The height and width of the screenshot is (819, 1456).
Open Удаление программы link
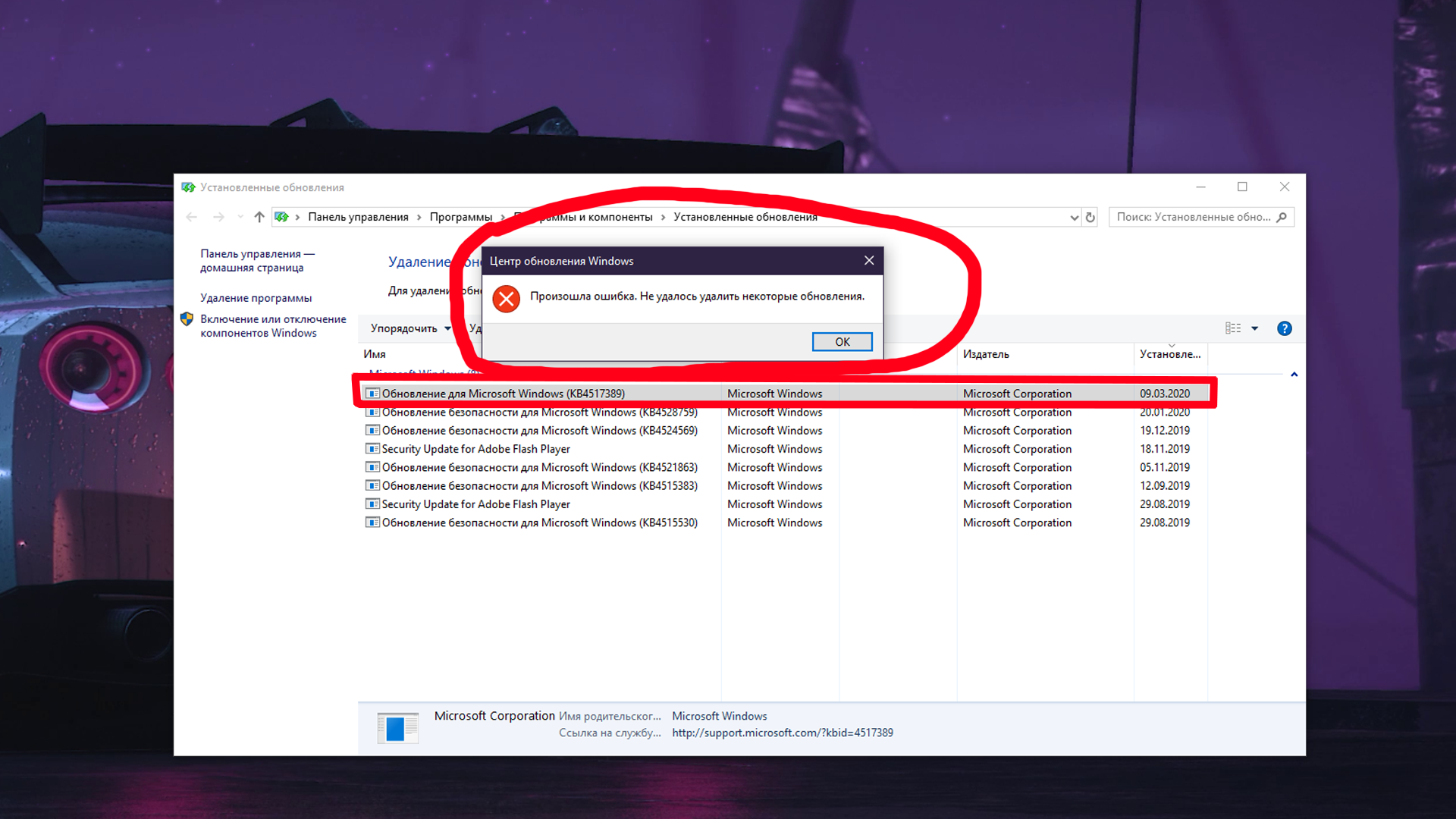(256, 298)
